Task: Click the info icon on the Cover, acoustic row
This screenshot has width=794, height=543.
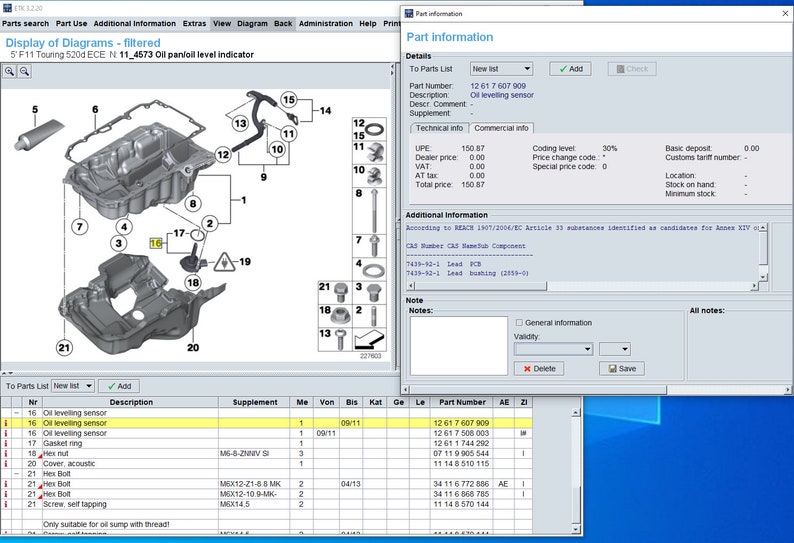Action: (6, 463)
